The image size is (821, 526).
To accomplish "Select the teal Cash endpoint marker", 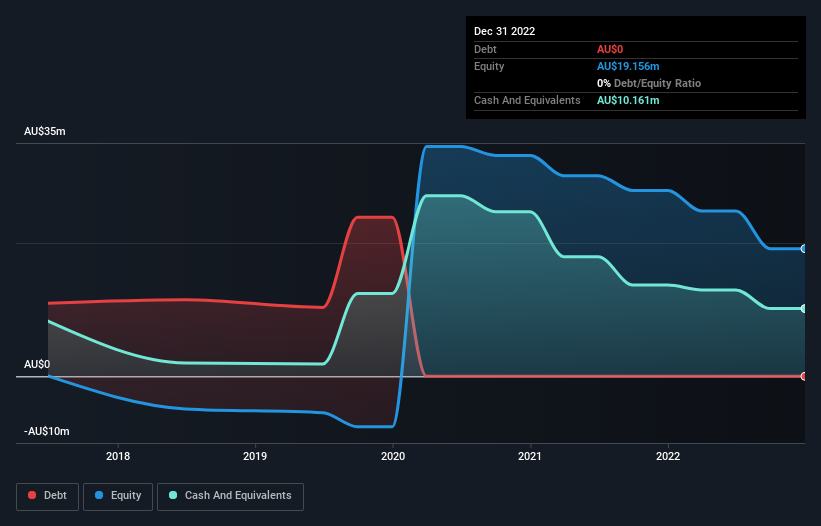I will pyautogui.click(x=804, y=309).
